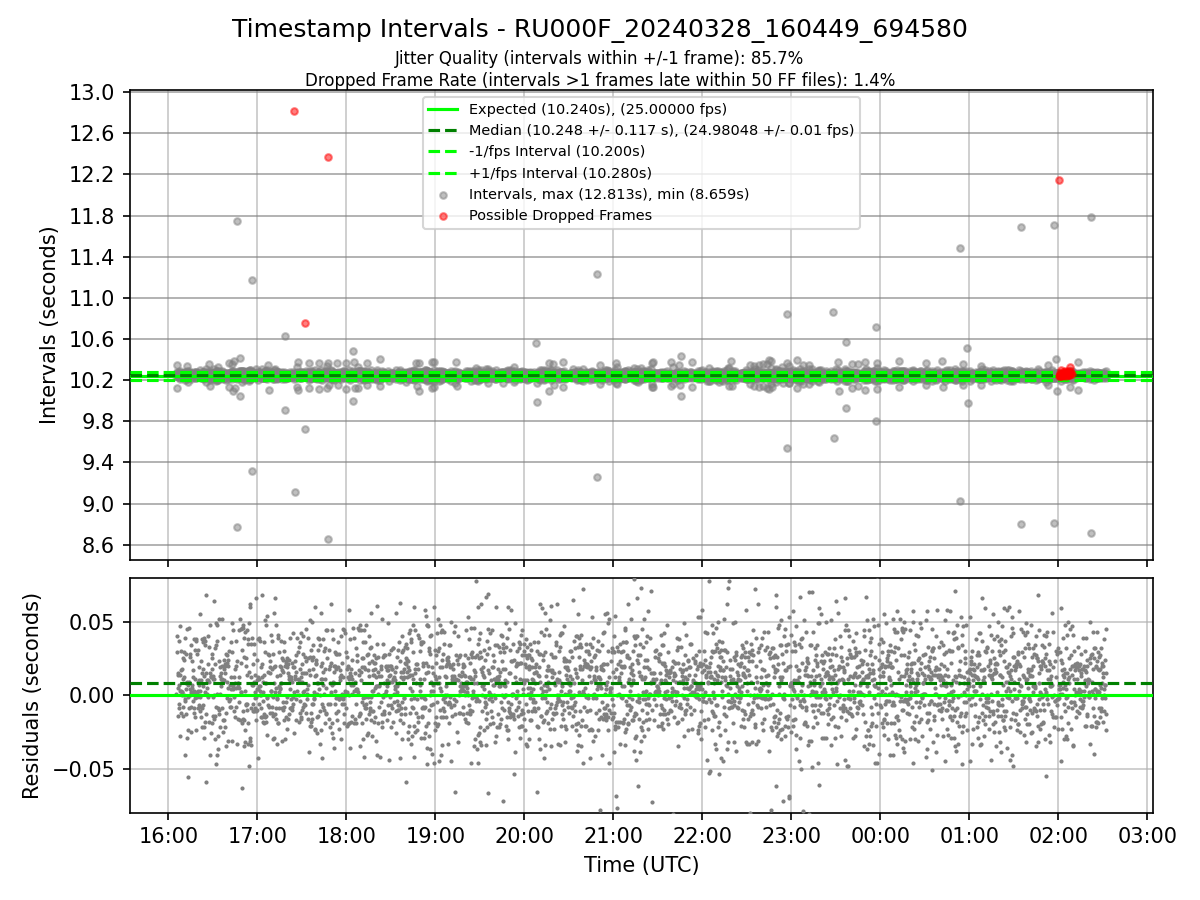Click the dark green dashed sample beside "Median"

pos(443,131)
